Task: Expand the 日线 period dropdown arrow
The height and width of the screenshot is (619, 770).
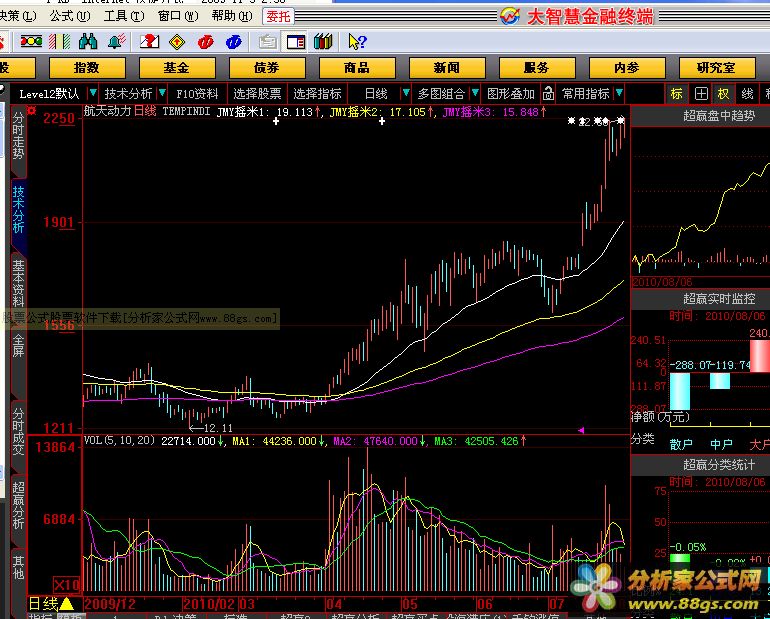Action: coord(406,93)
